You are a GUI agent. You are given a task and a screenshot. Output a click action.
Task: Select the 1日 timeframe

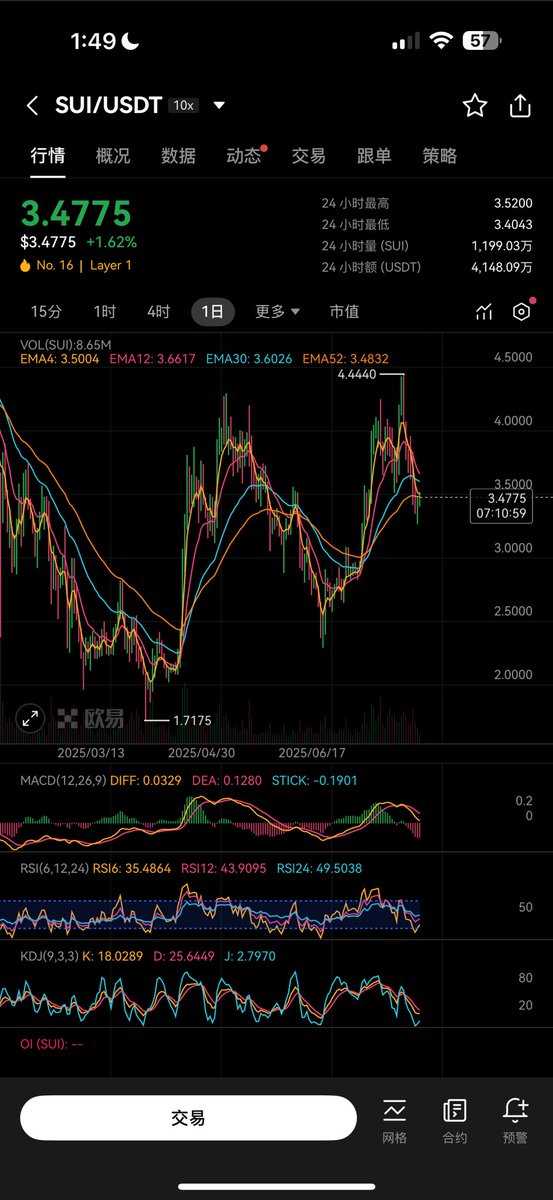click(x=212, y=312)
